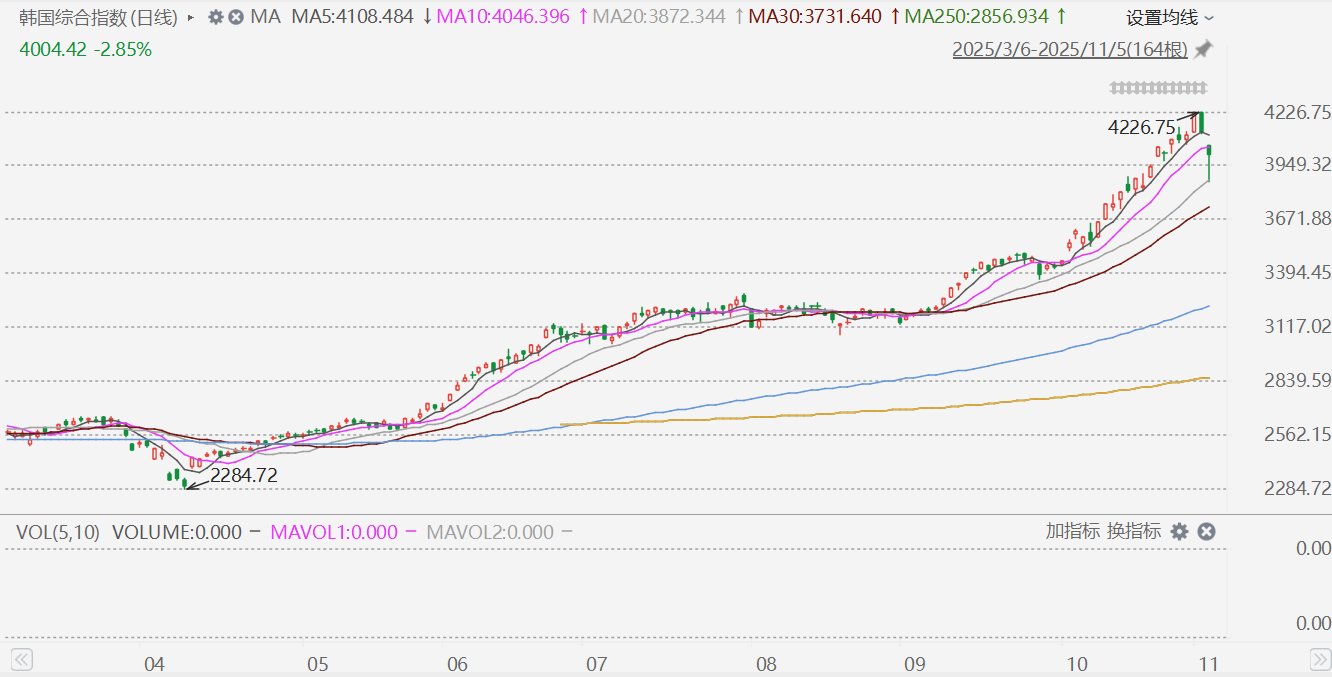Close the VOL indicator panel
This screenshot has width=1332, height=677.
1206,531
